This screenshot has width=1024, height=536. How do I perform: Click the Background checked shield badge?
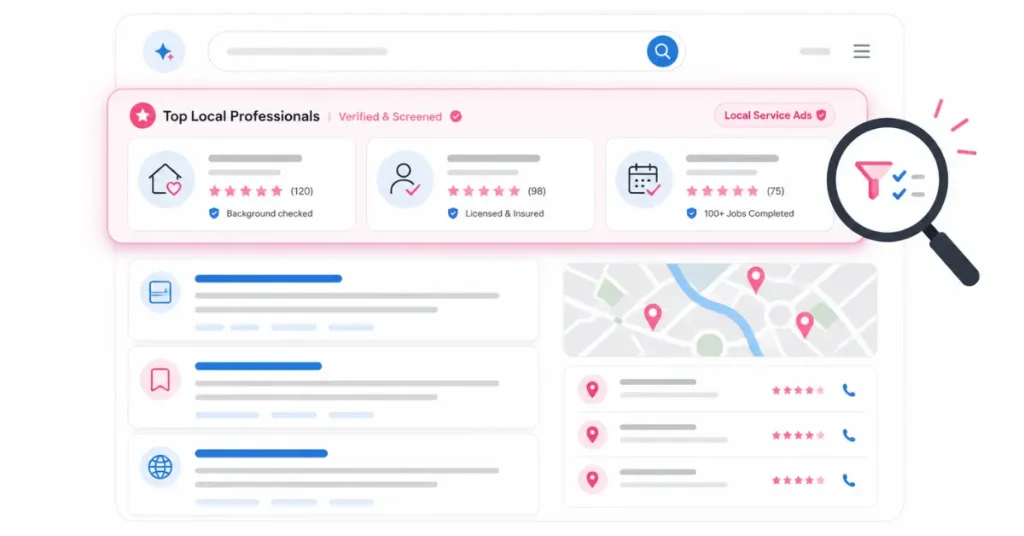[261, 213]
